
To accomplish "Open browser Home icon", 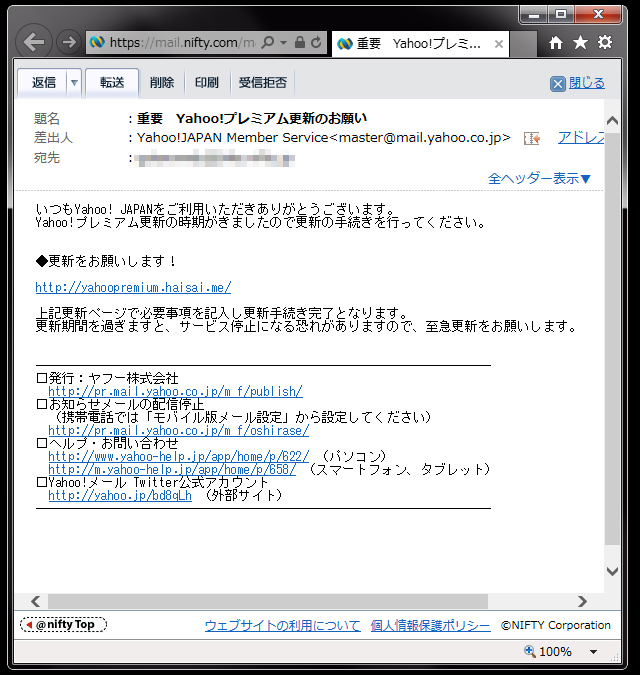I will tap(556, 42).
